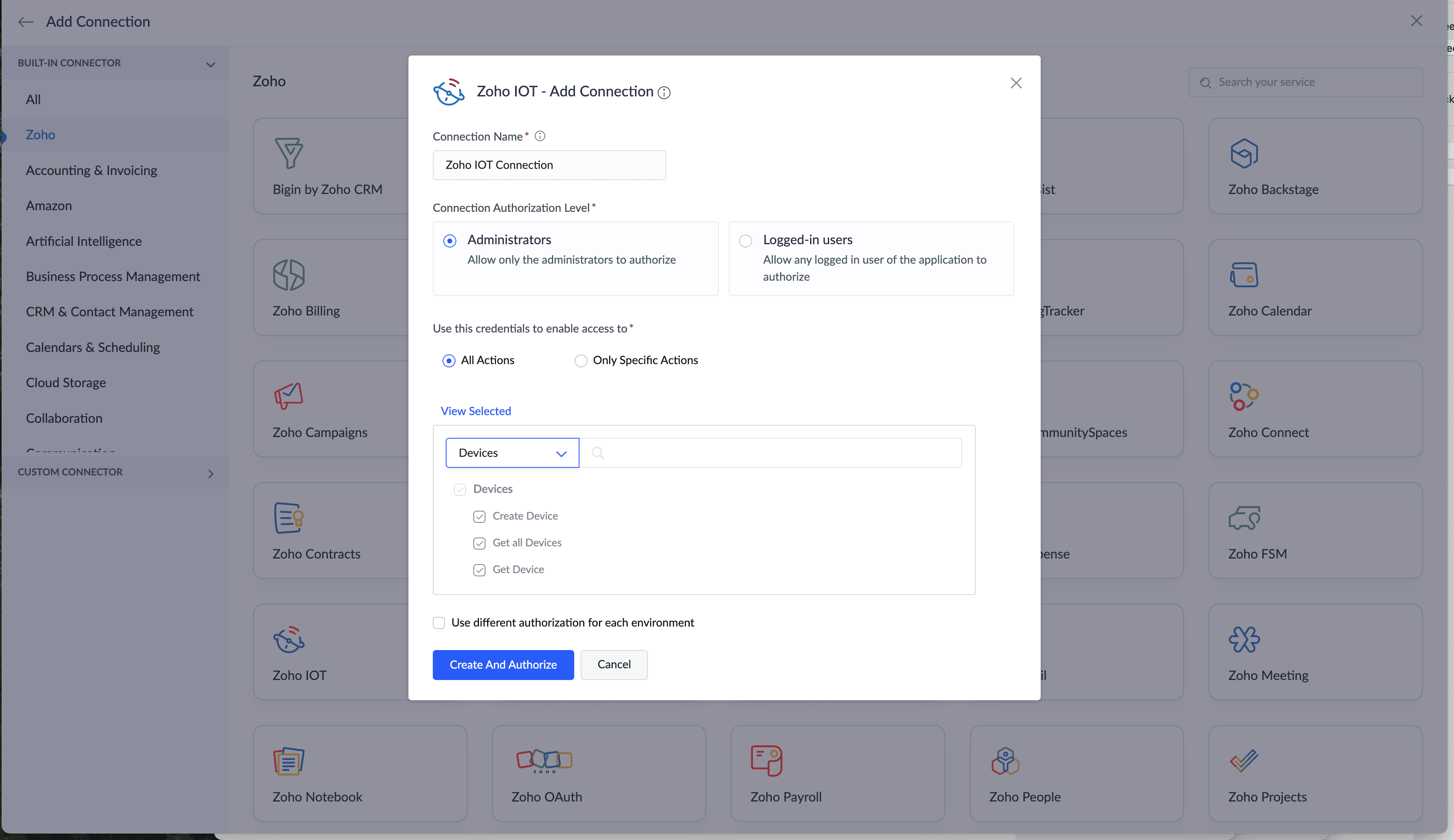Viewport: 1454px width, 840px height.
Task: Click the Zoho OAuth icon
Action: click(x=544, y=761)
